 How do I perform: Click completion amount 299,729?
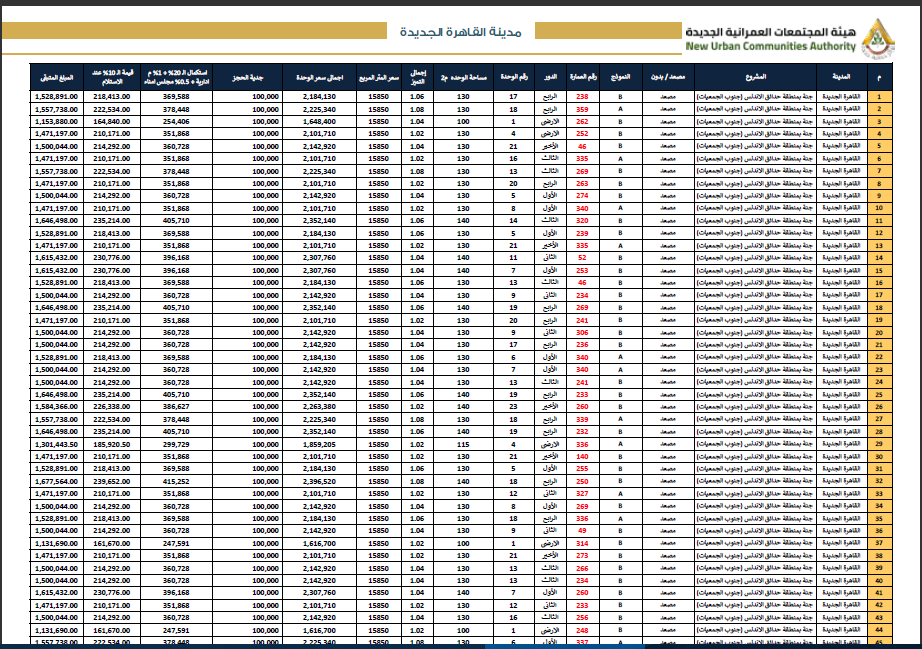pos(176,444)
